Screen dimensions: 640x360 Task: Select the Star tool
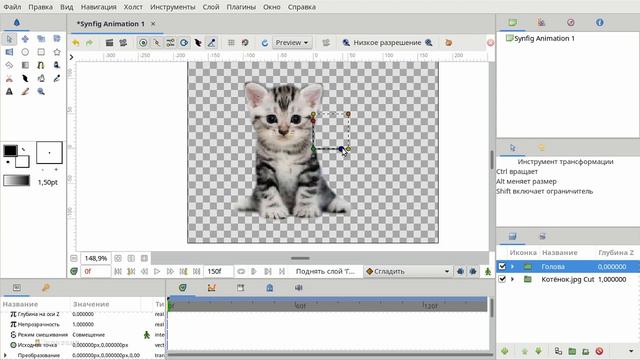(x=57, y=52)
